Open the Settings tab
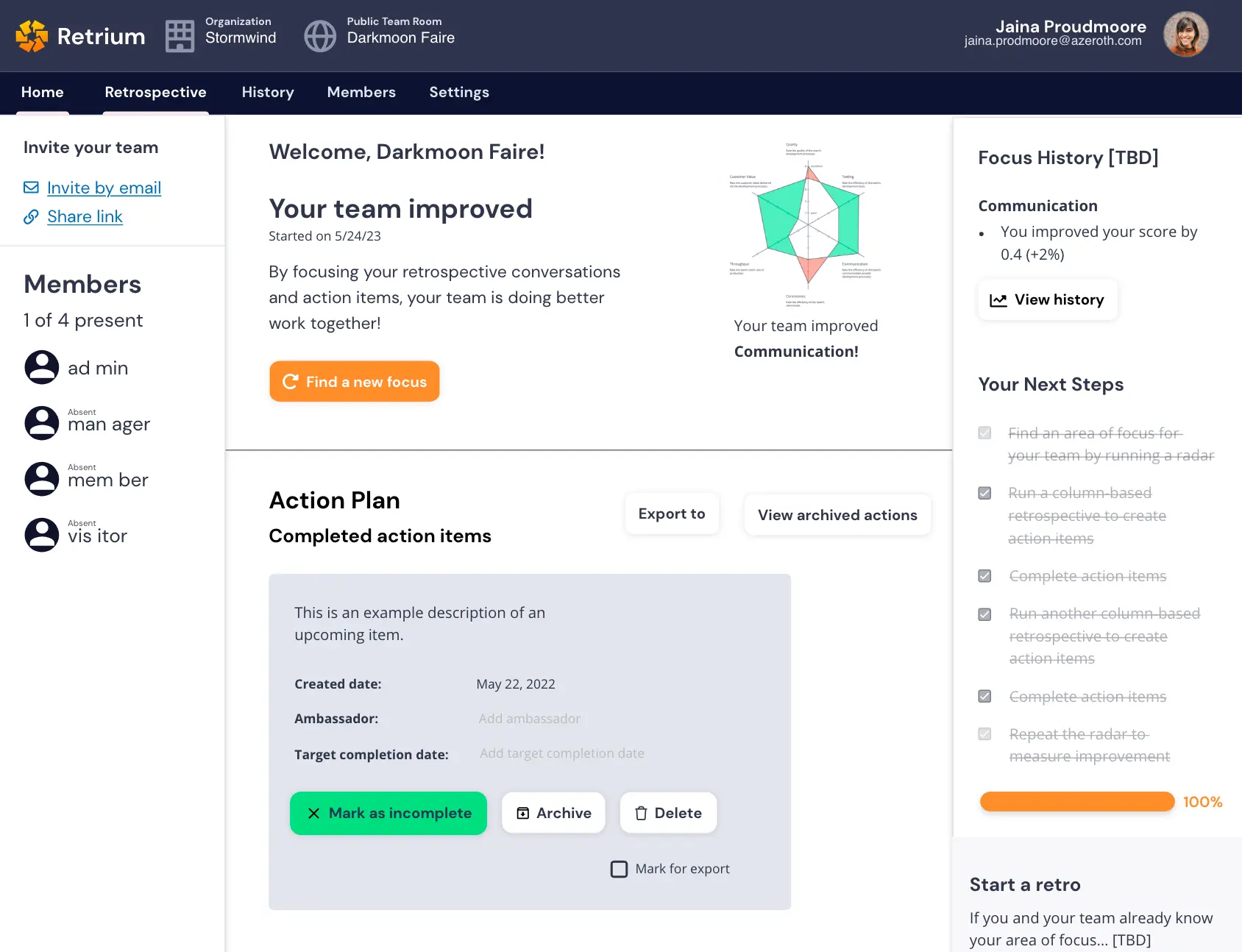Viewport: 1242px width, 952px height. click(459, 92)
